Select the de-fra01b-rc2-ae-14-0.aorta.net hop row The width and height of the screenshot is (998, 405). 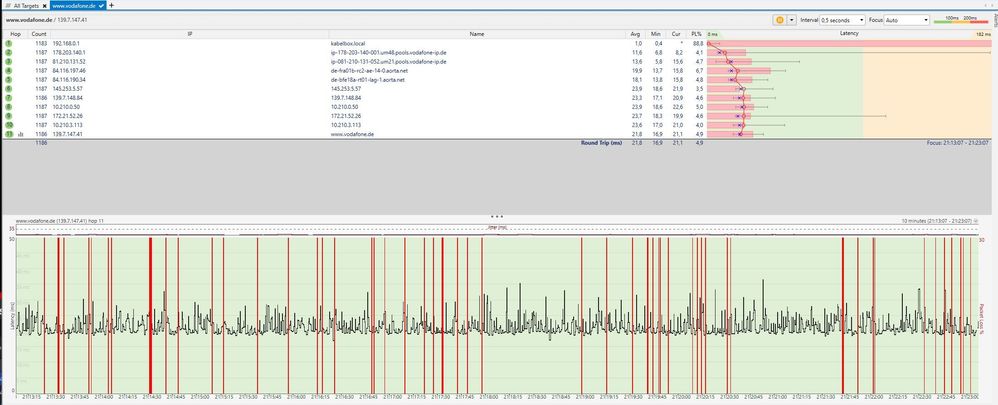tap(368, 71)
